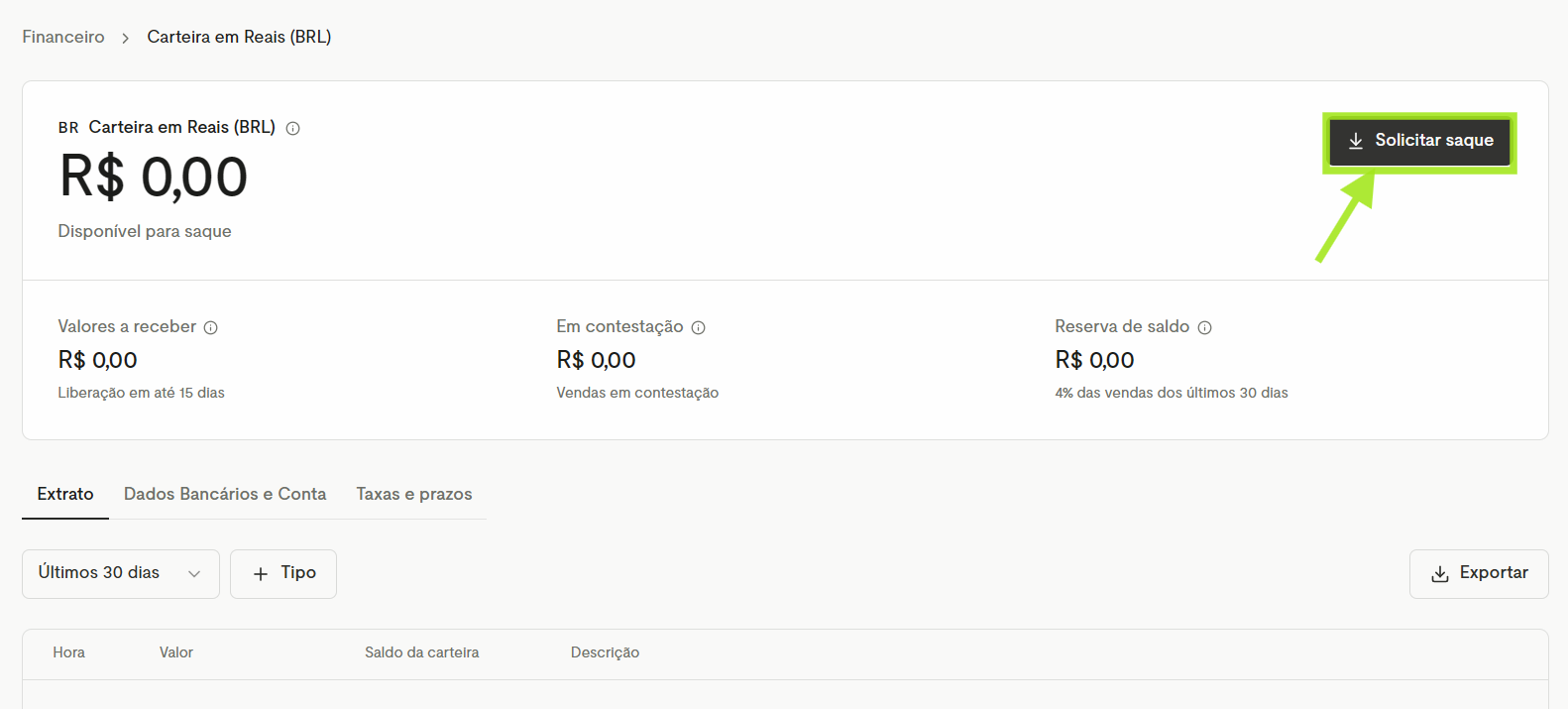Click the Descrição column header
Viewport: 1568px width, 709px height.
[605, 652]
